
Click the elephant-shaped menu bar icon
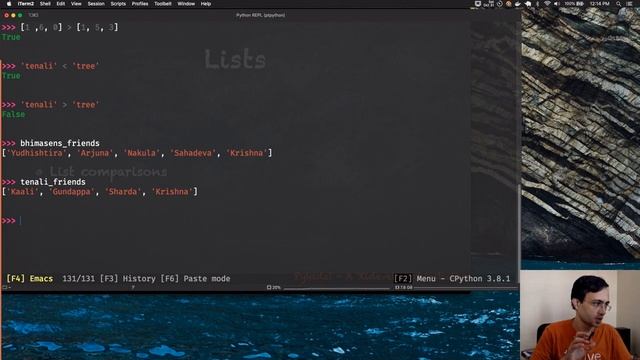[528, 4]
